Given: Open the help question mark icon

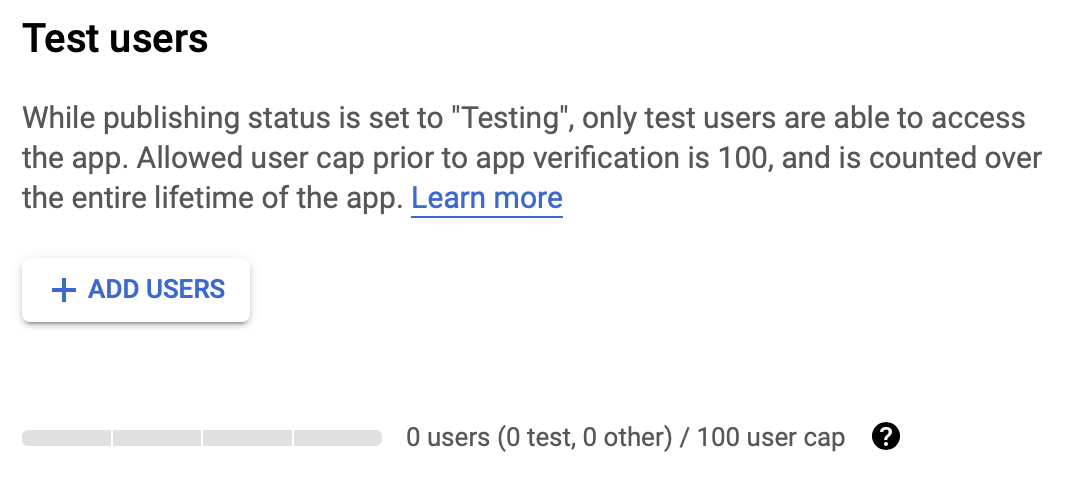Looking at the screenshot, I should pyautogui.click(x=886, y=437).
